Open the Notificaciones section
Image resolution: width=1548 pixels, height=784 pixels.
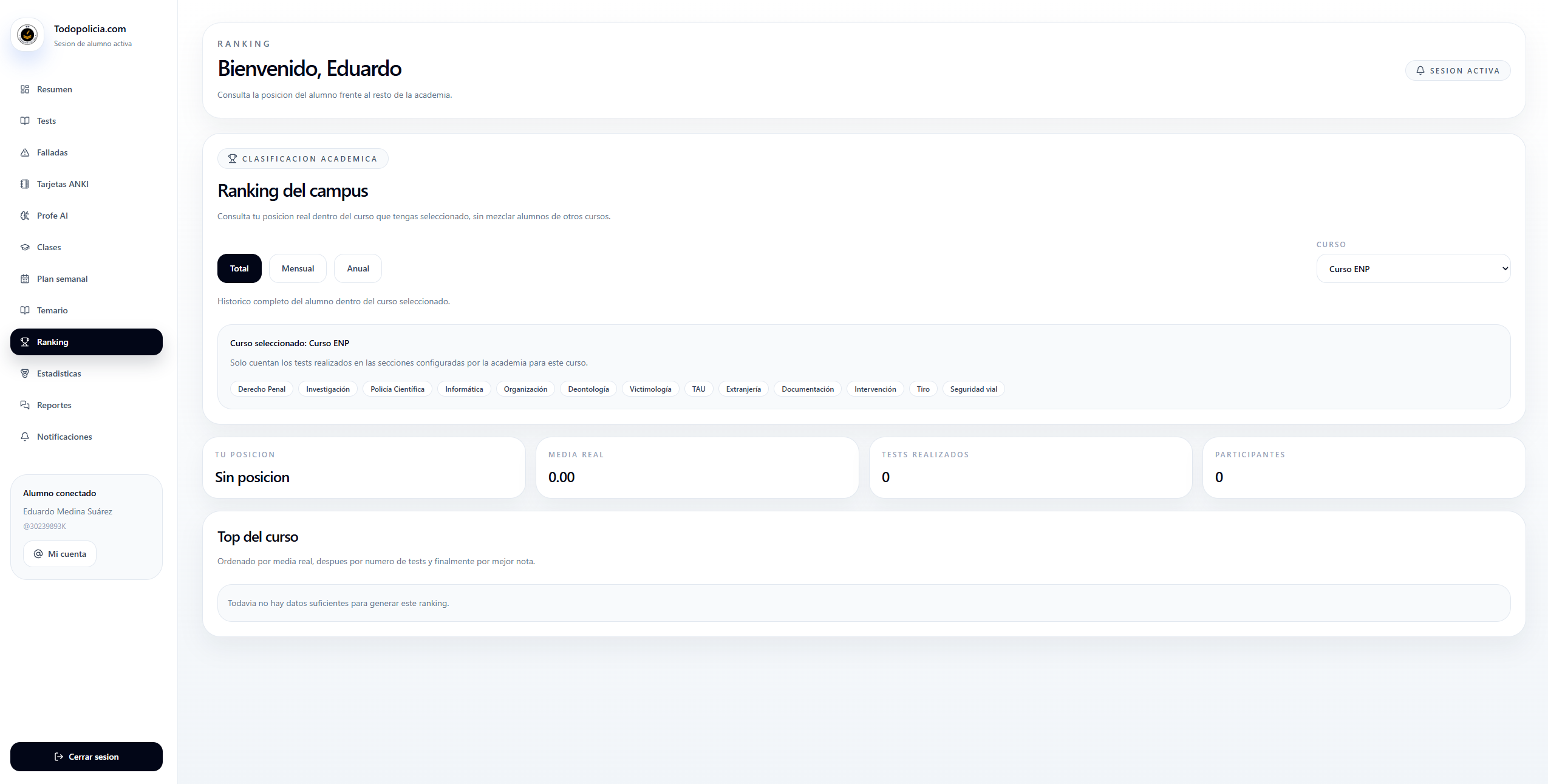coord(86,437)
